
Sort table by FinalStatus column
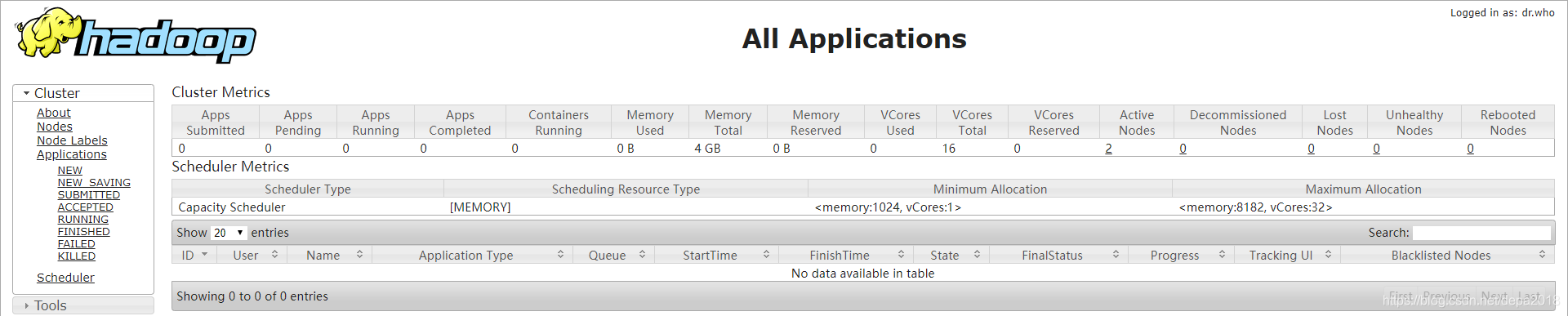click(1058, 256)
